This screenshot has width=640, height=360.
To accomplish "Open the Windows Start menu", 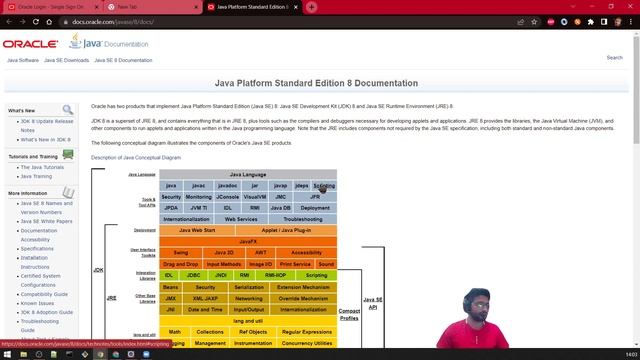I will (x=7, y=354).
